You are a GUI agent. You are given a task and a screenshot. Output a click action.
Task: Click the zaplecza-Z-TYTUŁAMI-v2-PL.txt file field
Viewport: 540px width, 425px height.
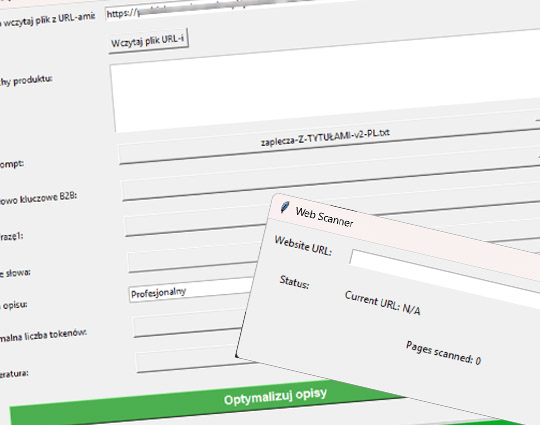329,137
